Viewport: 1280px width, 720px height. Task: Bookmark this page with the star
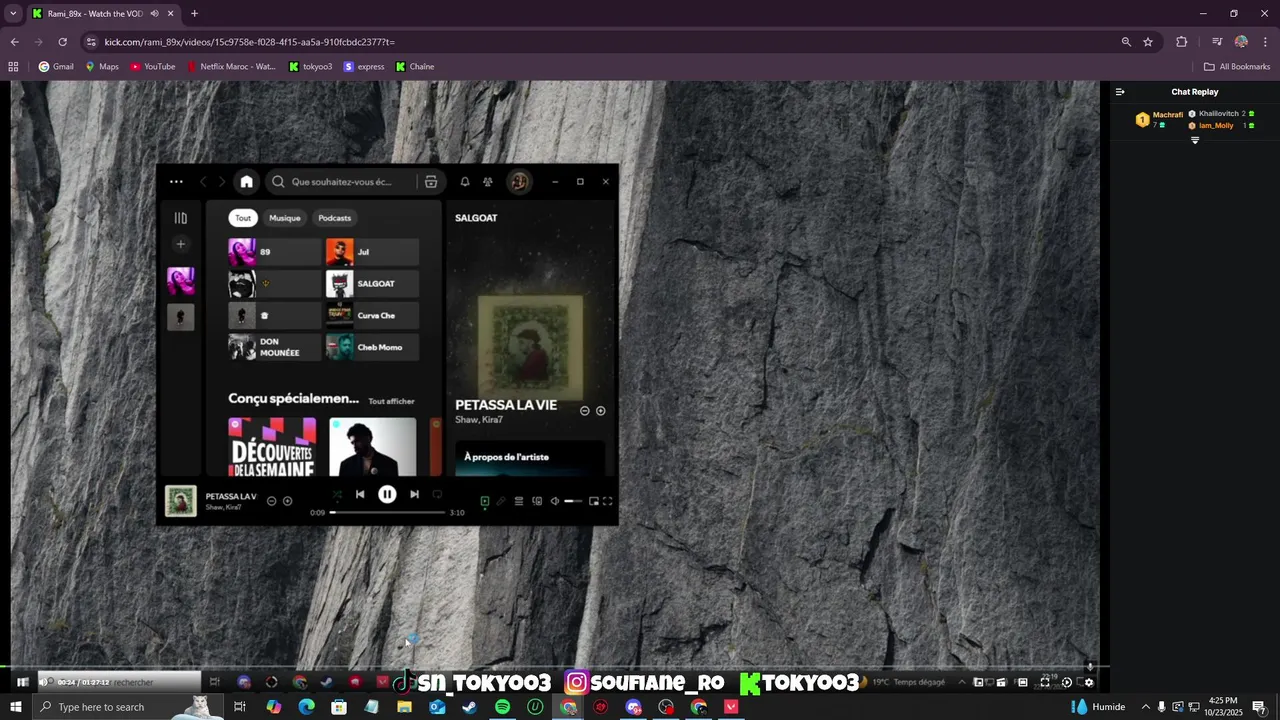[x=1148, y=42]
